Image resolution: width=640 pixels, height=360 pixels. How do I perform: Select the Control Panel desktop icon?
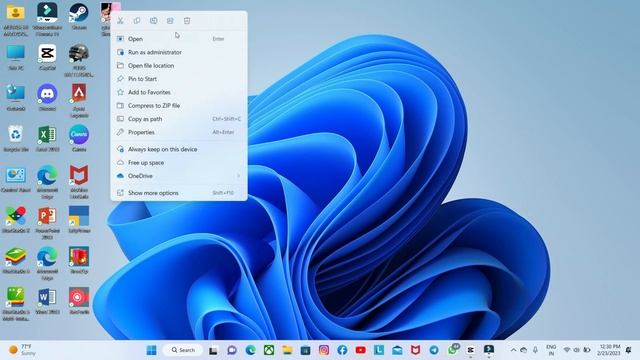coord(16,180)
